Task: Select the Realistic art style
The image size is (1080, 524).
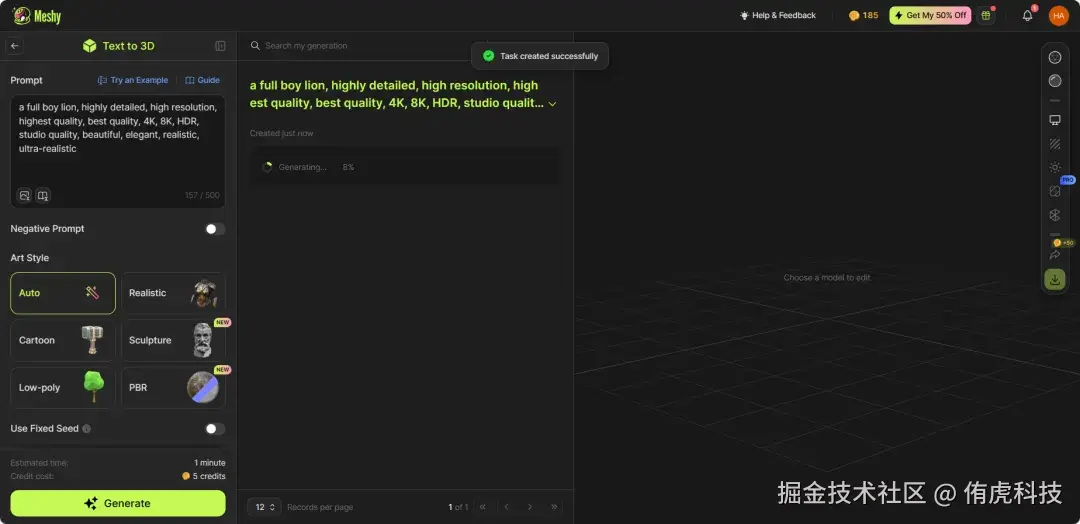Action: 174,293
